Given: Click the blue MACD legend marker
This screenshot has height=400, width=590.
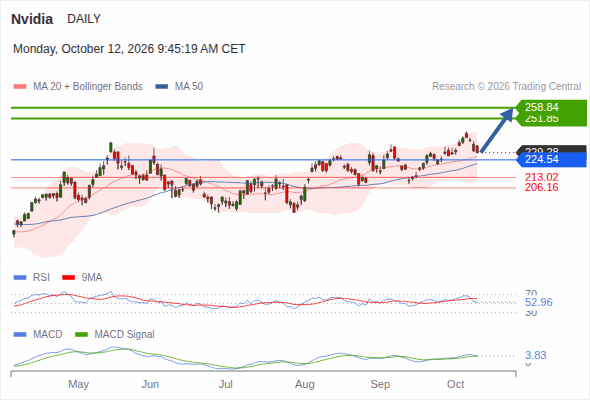Looking at the screenshot, I should click(20, 335).
